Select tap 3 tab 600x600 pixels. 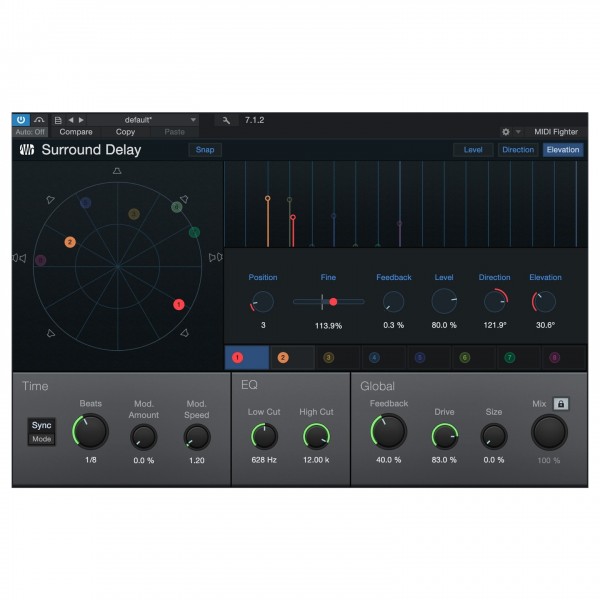338,357
